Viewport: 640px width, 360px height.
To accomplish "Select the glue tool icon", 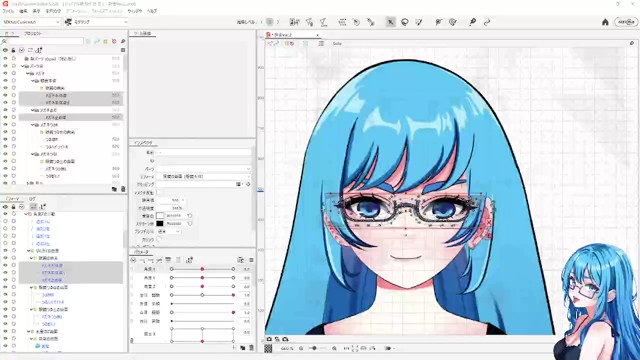I will [472, 22].
